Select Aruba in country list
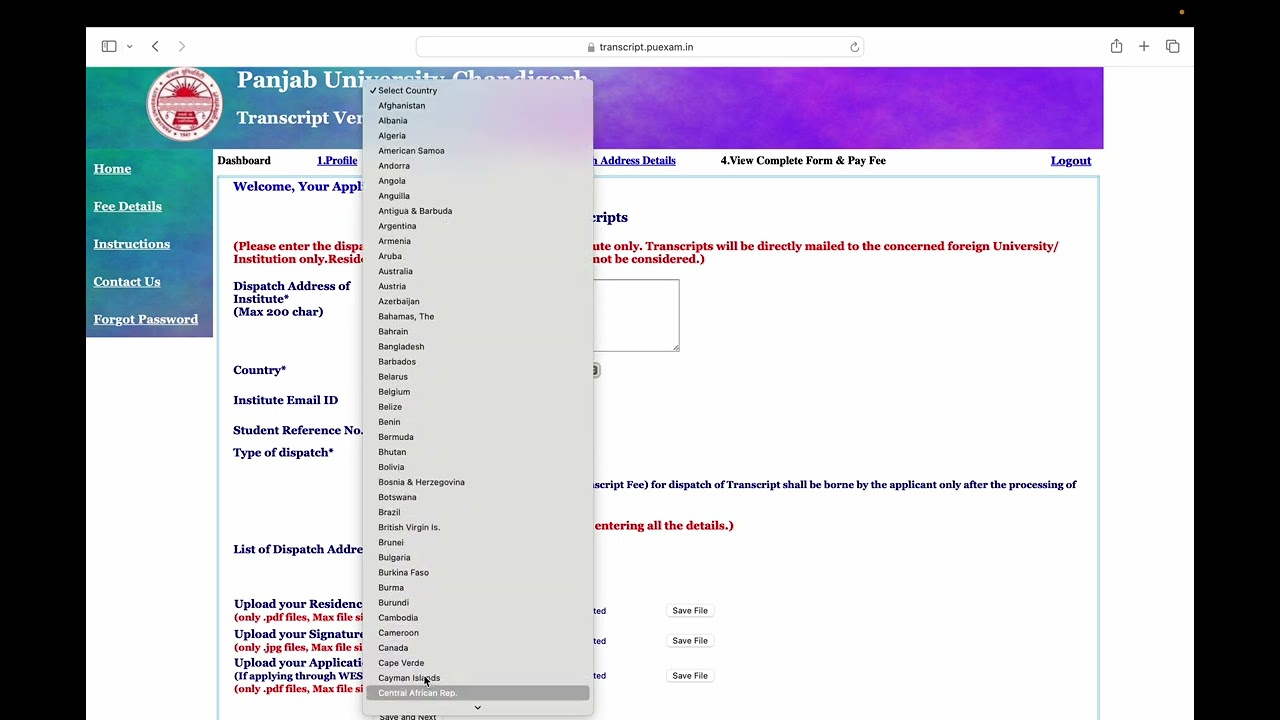Screen dimensions: 1280x720 [x=477, y=256]
